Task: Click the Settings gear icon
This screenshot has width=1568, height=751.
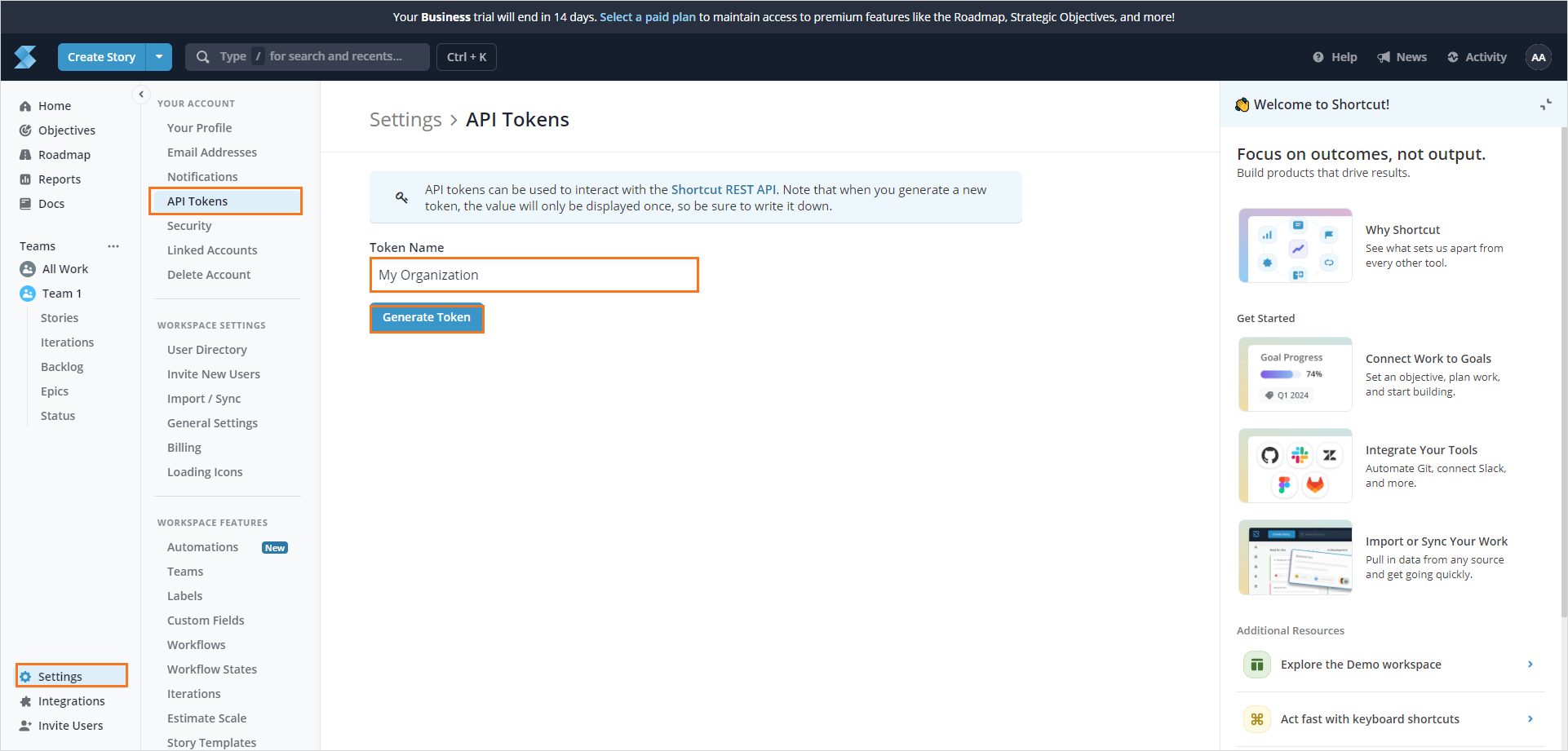Action: (x=25, y=677)
